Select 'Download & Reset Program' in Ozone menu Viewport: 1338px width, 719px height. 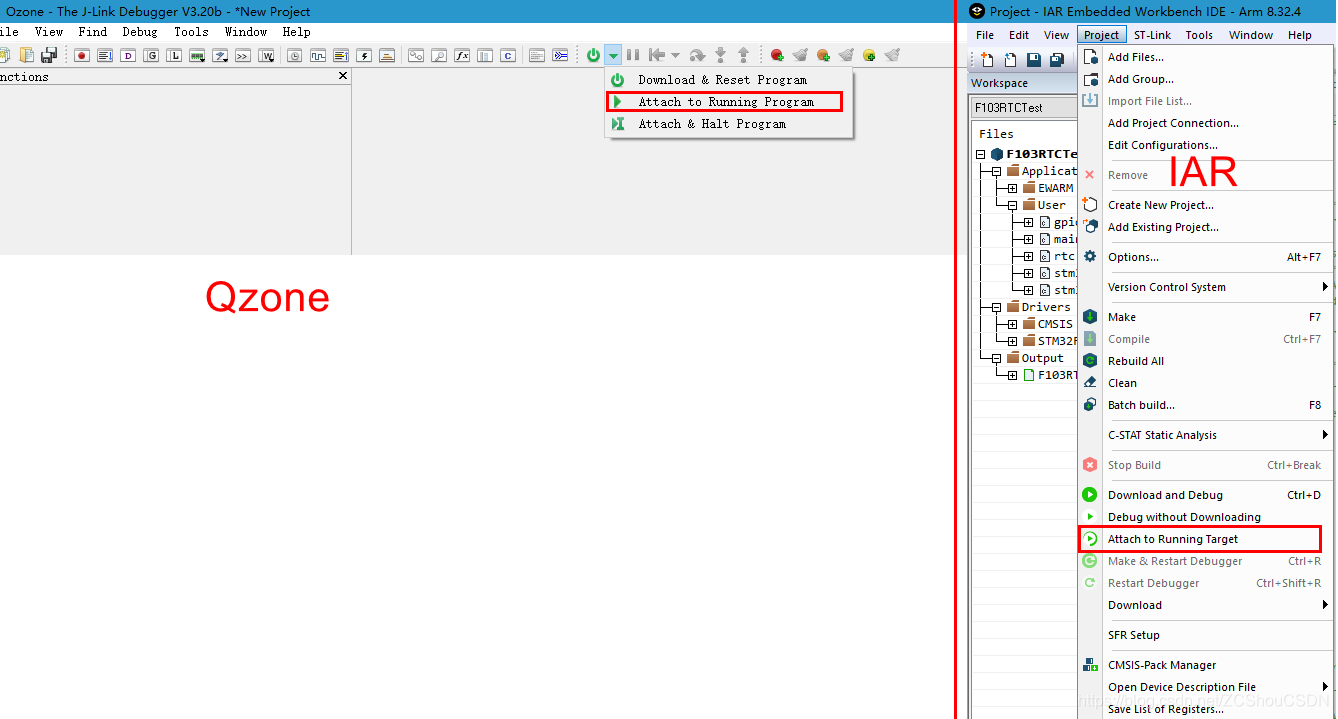point(729,80)
